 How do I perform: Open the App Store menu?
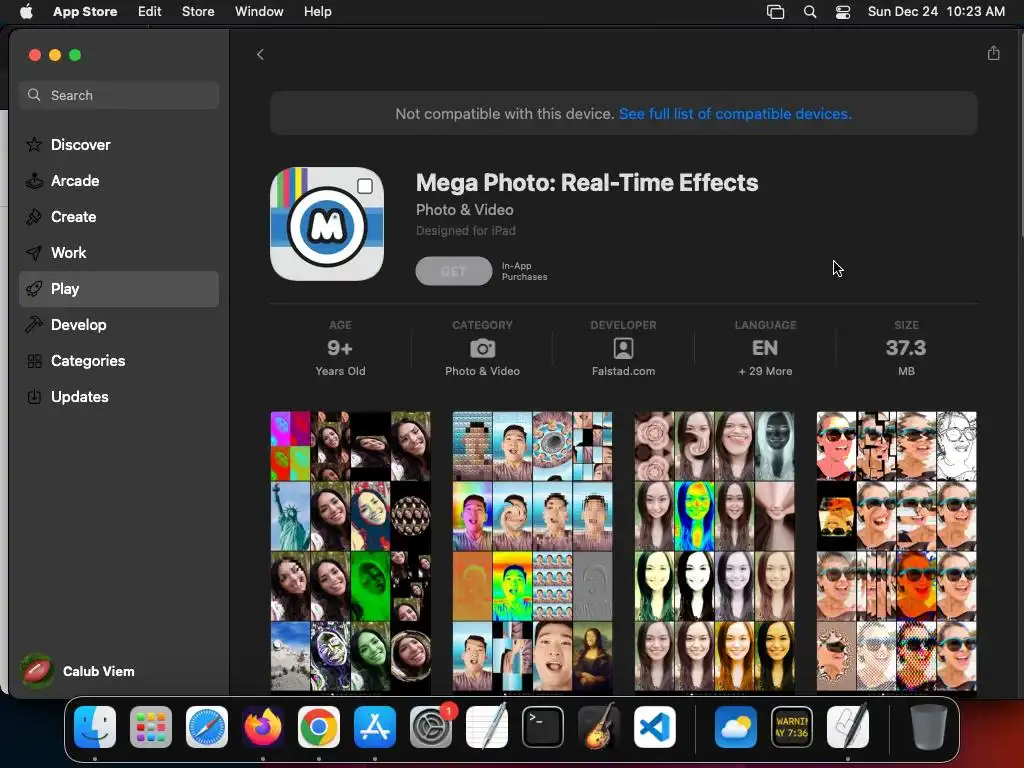coord(85,11)
